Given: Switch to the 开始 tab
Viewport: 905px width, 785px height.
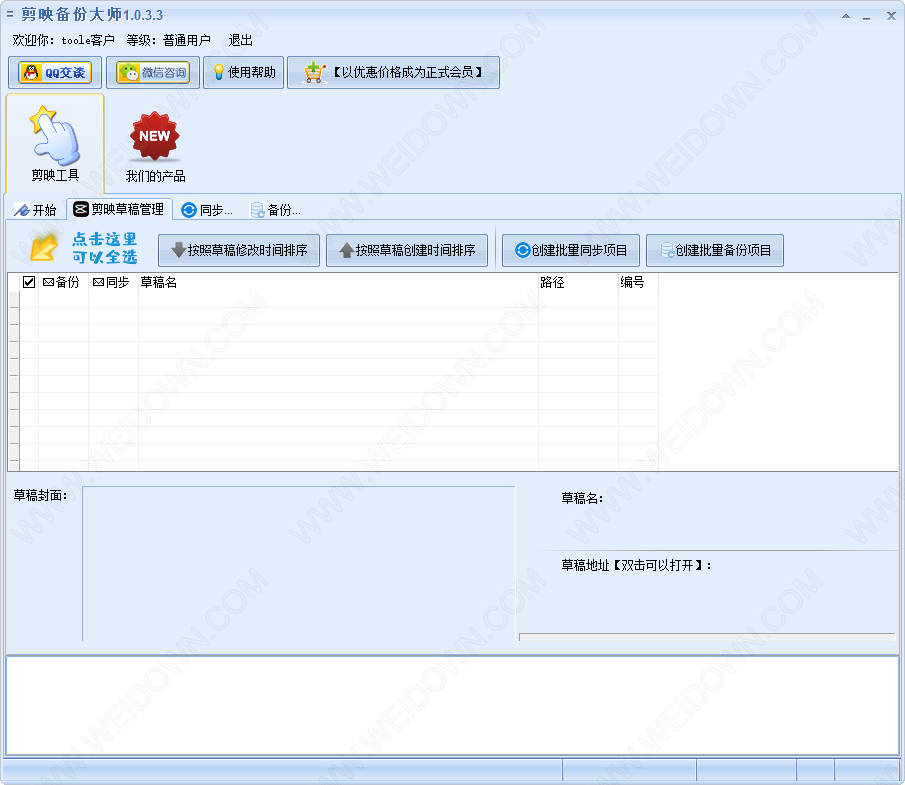Looking at the screenshot, I should point(36,210).
